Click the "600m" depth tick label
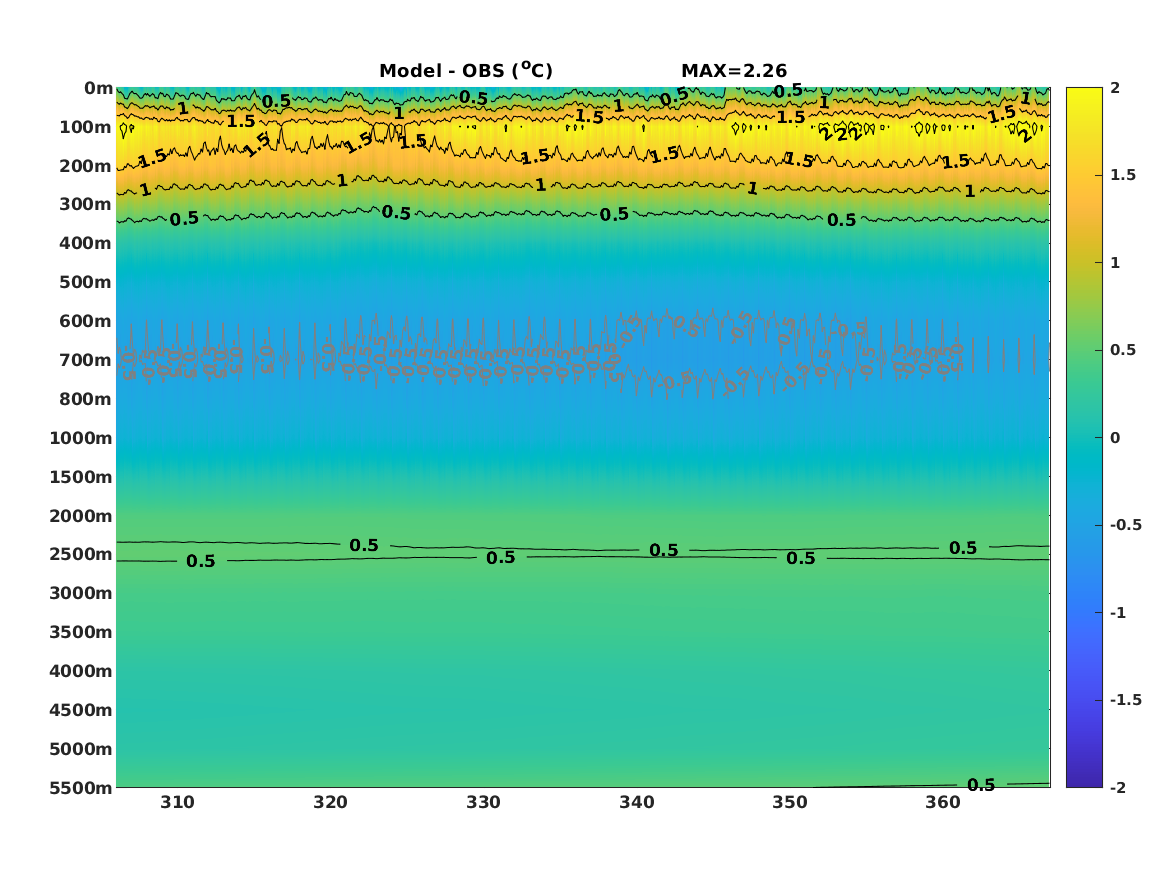1167x875 pixels. (x=86, y=321)
